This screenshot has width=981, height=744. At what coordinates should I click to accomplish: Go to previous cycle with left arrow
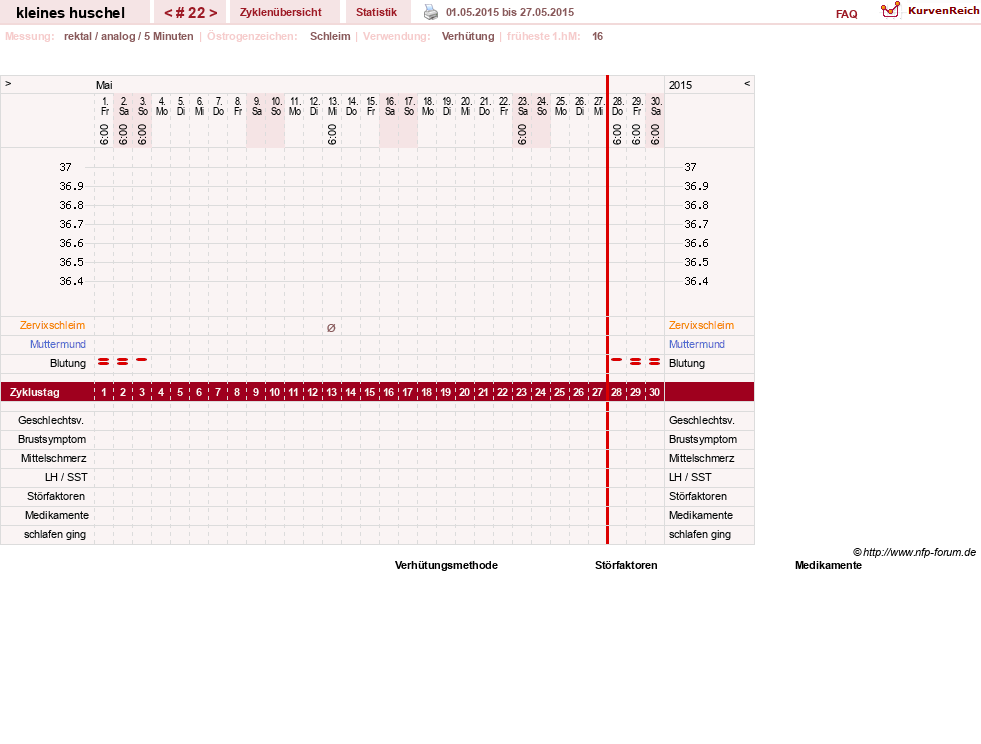(x=168, y=13)
